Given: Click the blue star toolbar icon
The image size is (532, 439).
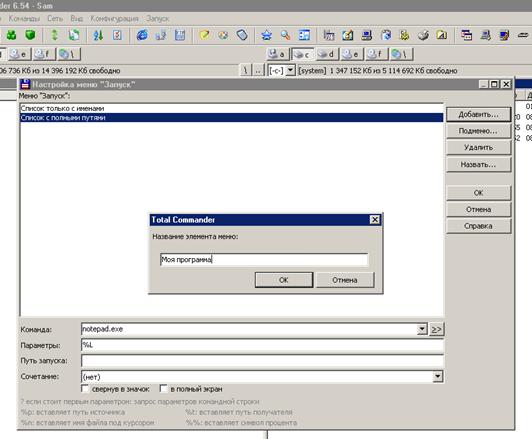Looking at the screenshot, I should pos(267,35).
